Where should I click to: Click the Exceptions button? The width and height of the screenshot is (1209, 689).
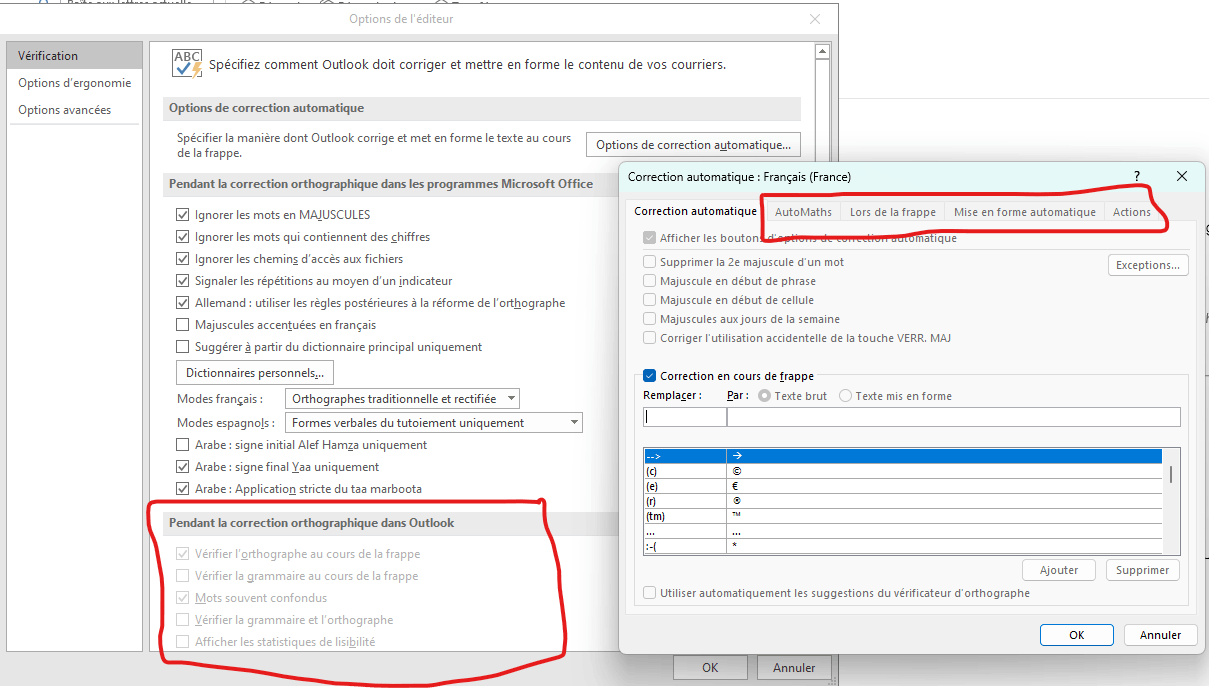(1148, 265)
